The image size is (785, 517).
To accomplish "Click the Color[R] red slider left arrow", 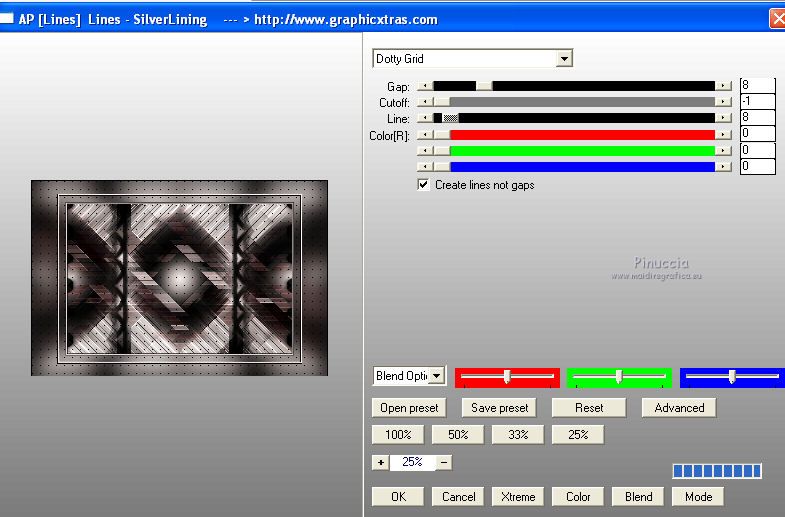I will click(x=425, y=135).
